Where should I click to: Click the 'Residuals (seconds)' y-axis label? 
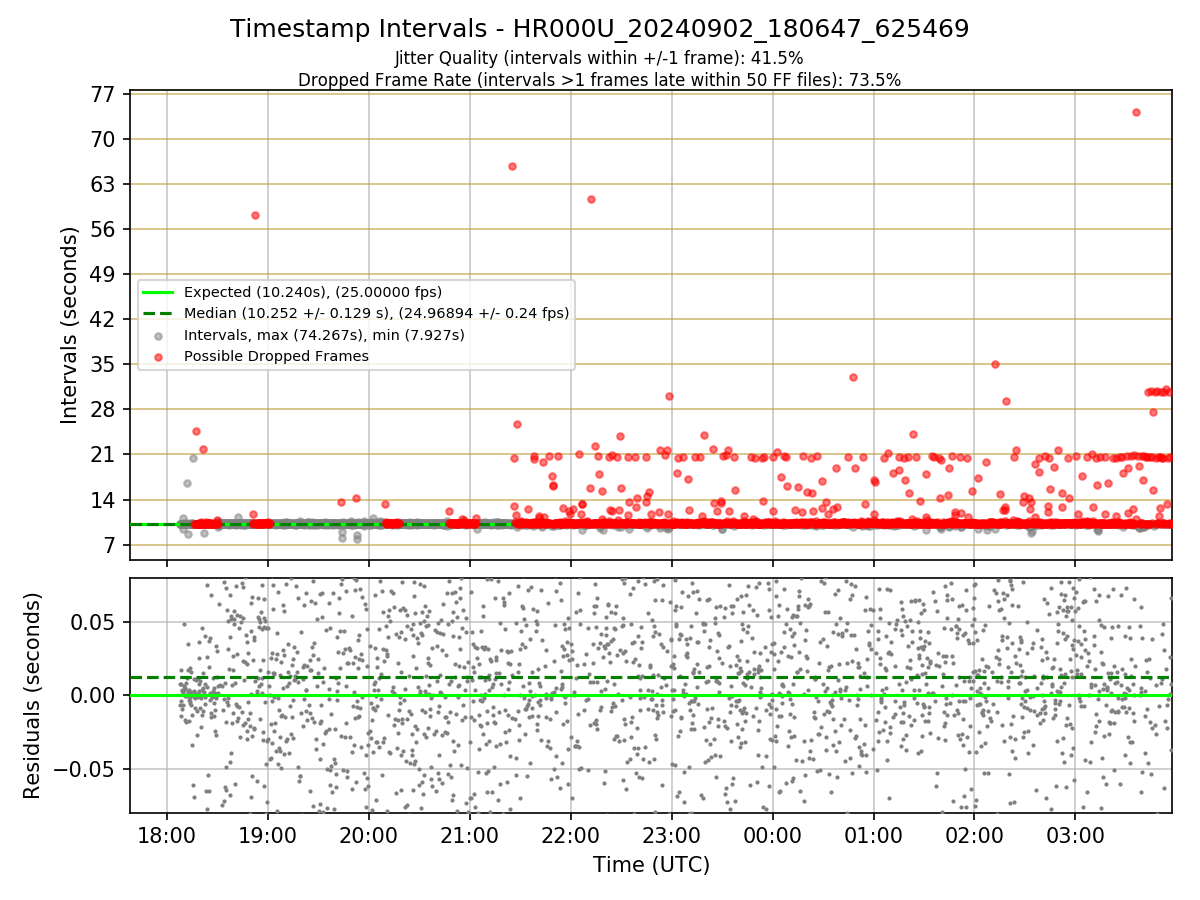[x=32, y=695]
